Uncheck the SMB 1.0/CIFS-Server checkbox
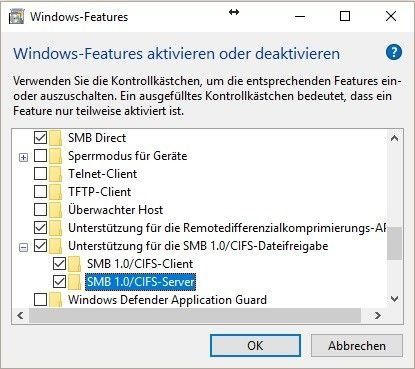Viewport: 415px width, 369px height. pyautogui.click(x=59, y=282)
